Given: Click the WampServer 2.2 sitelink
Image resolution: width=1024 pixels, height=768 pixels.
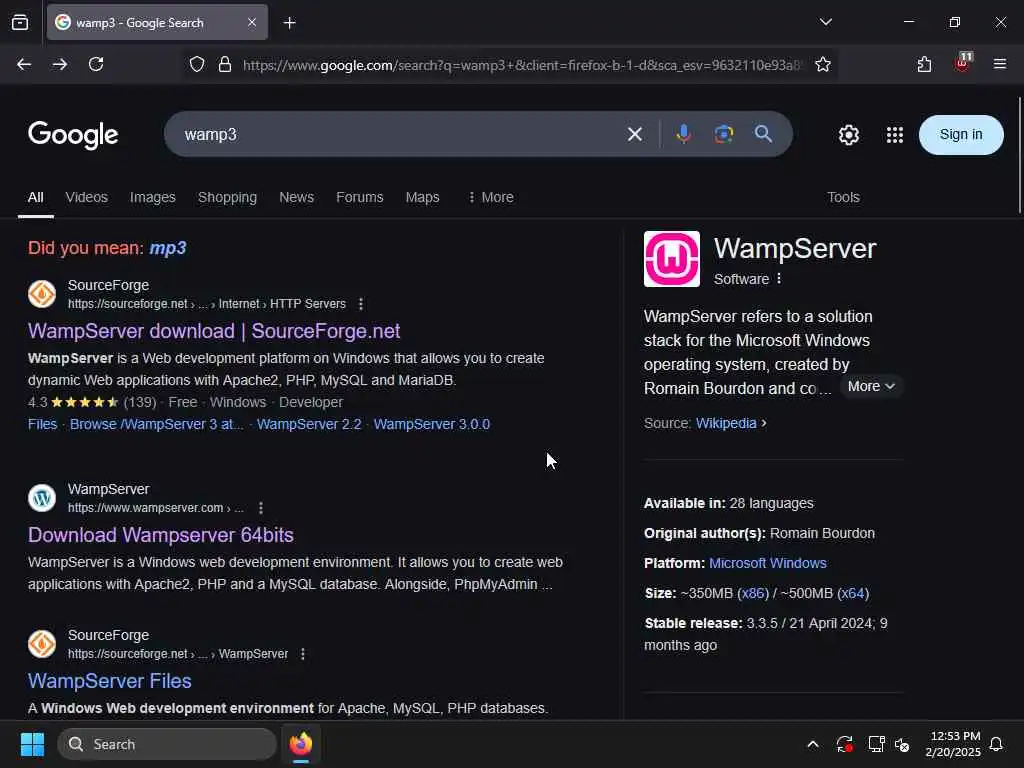Looking at the screenshot, I should 309,424.
